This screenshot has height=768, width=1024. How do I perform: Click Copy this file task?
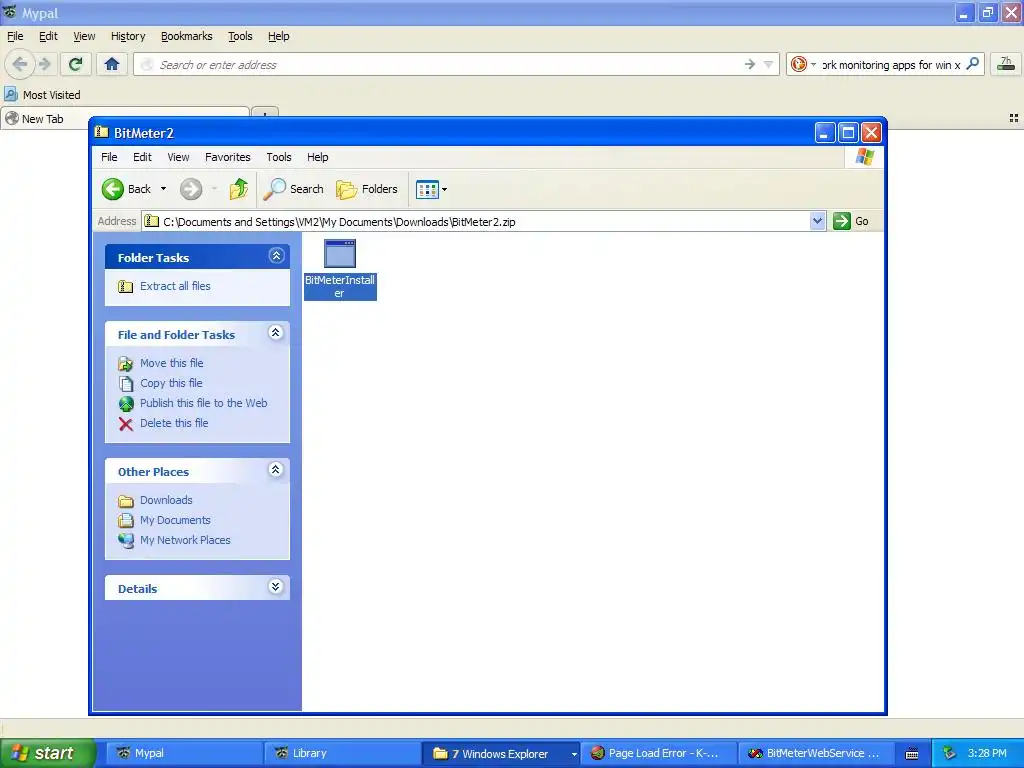pos(171,383)
